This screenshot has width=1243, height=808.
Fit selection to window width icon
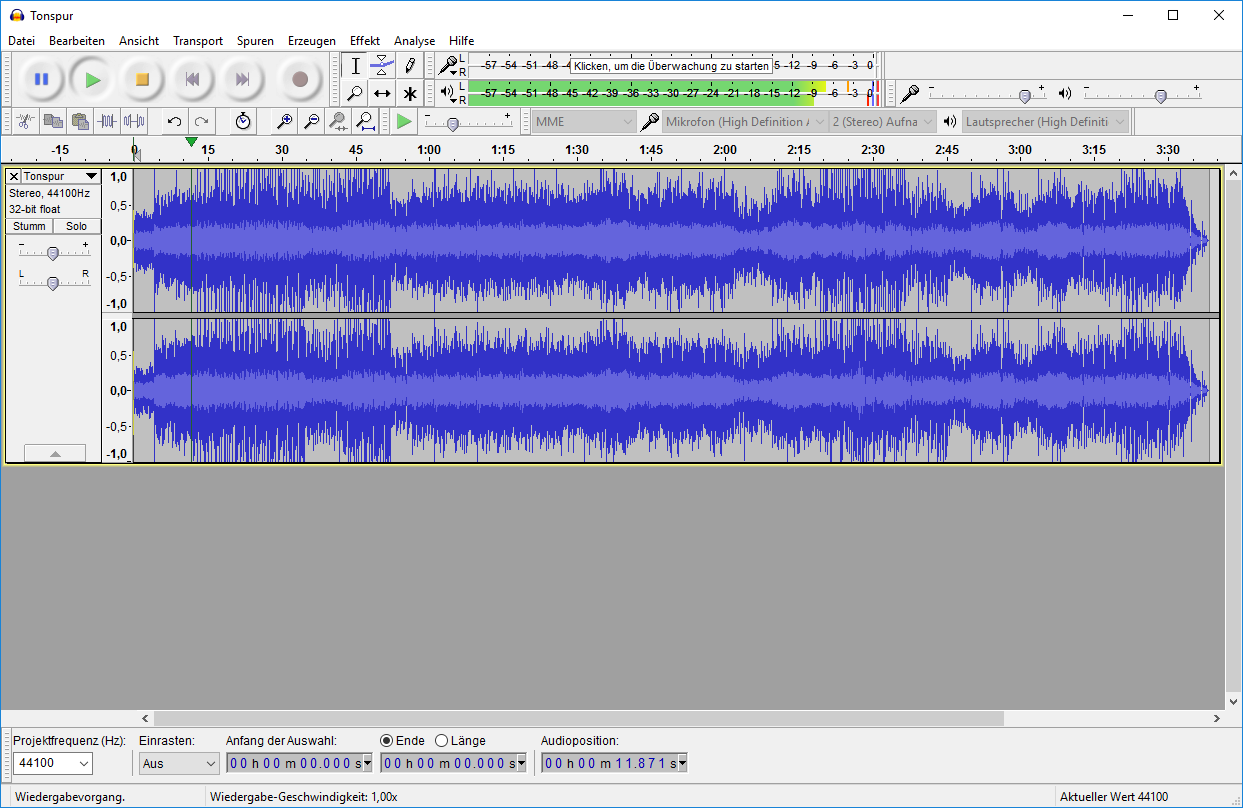point(339,121)
